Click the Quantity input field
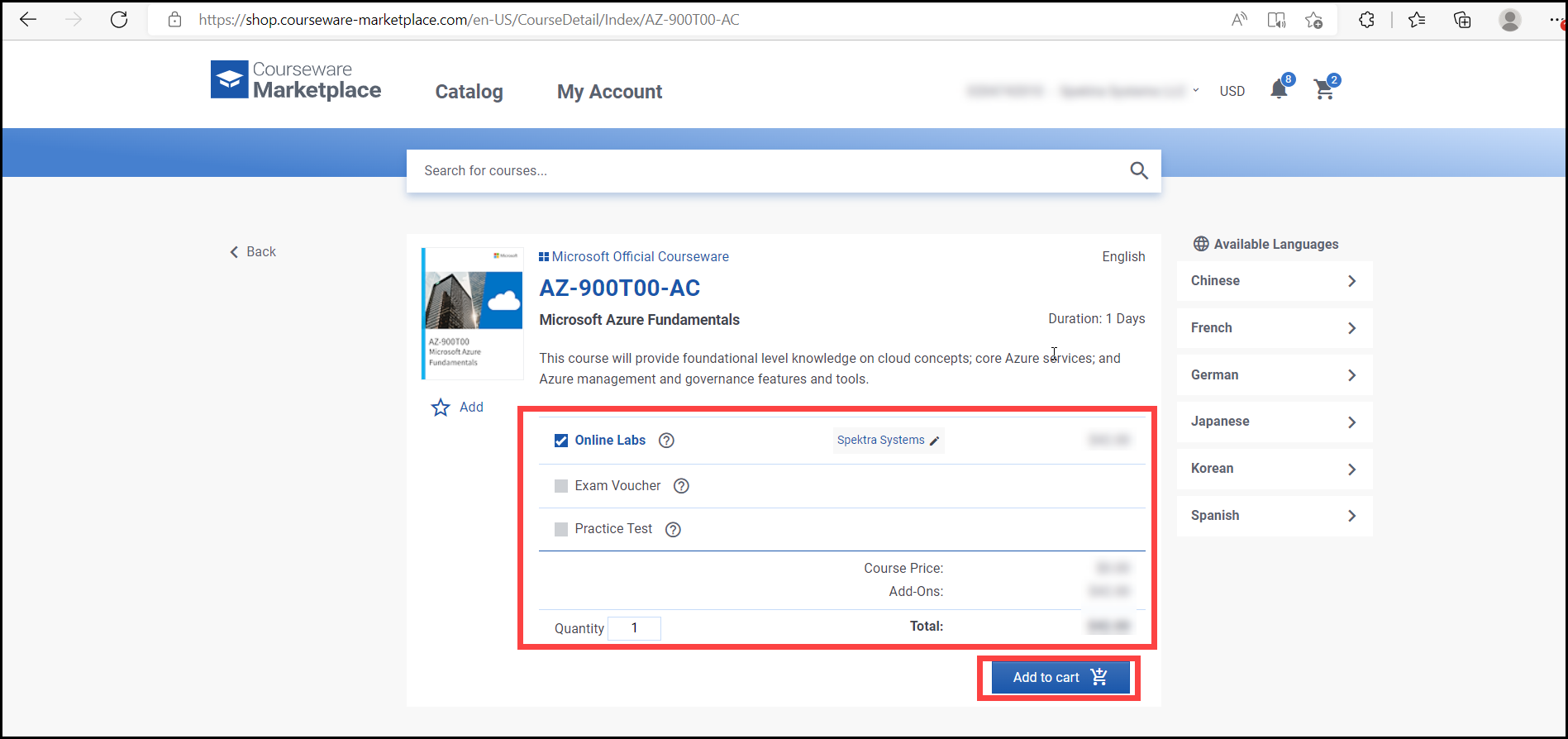1568x739 pixels. 634,628
